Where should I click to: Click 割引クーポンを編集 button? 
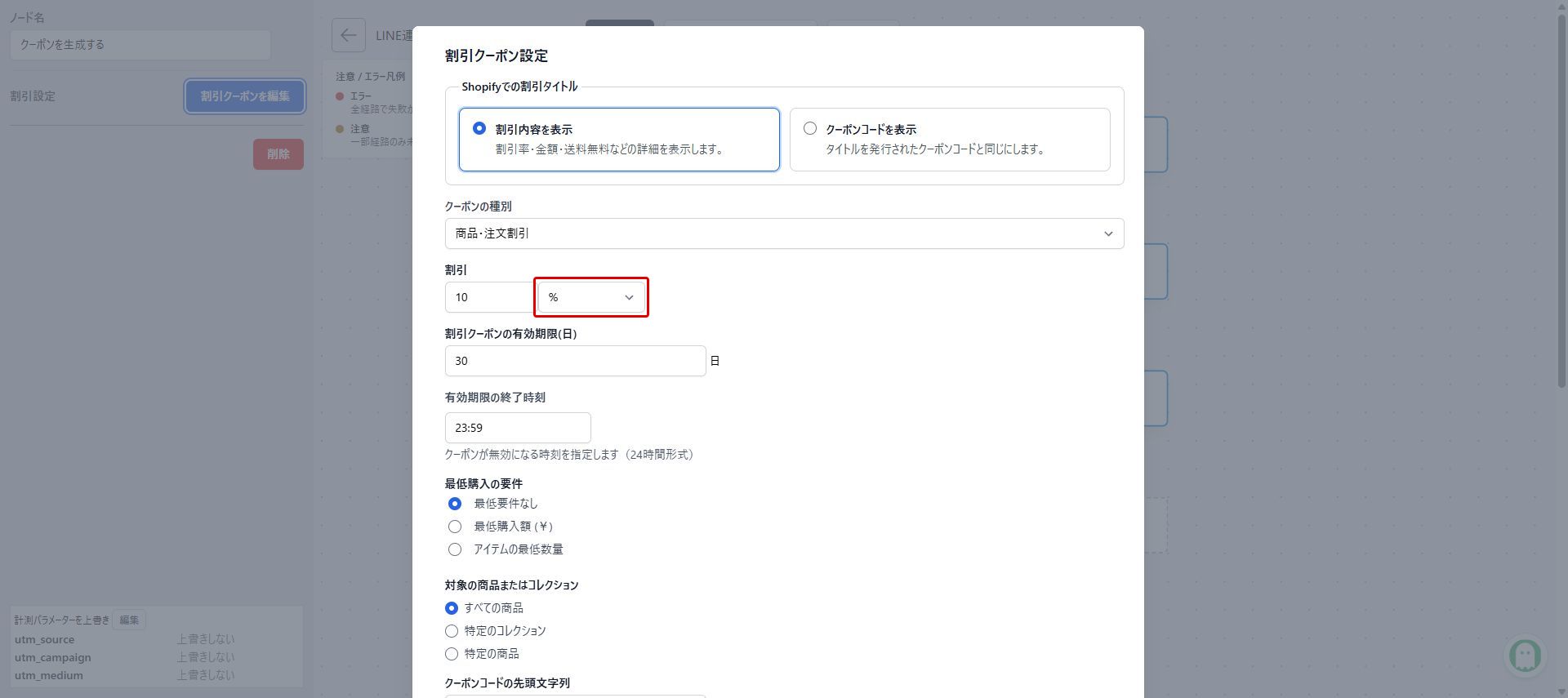click(x=245, y=96)
